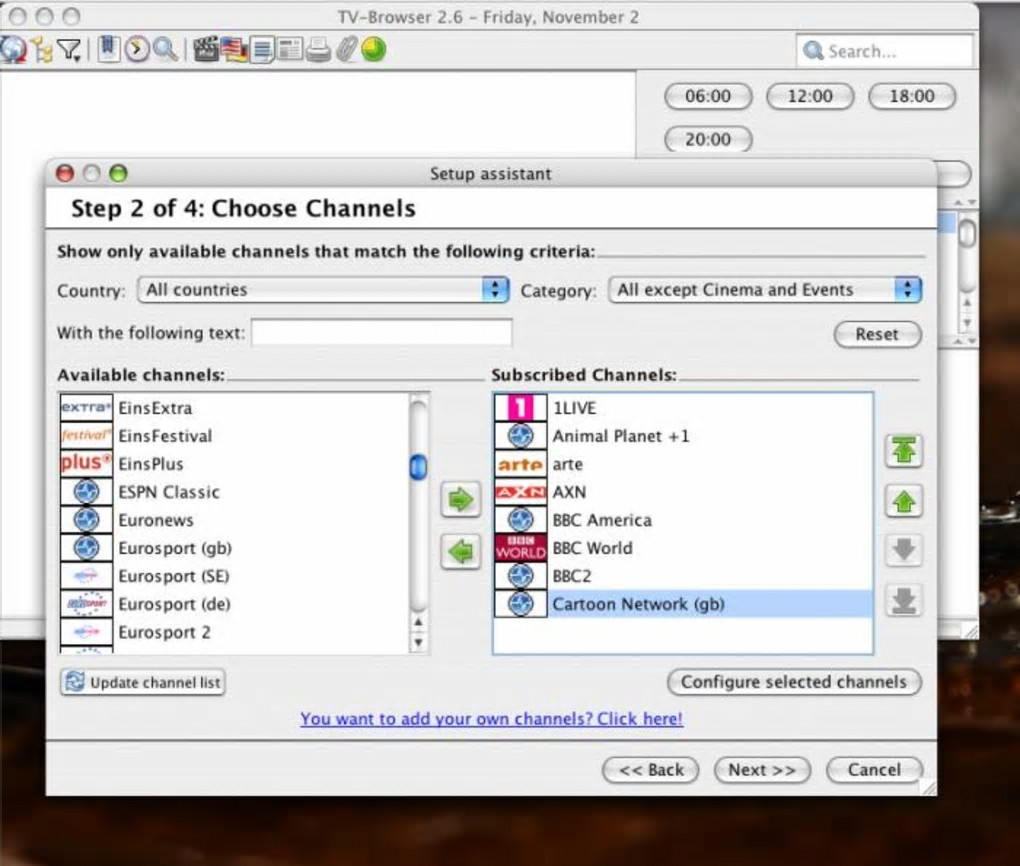This screenshot has width=1020, height=866.
Task: Select BBC World subscribed channel
Action: (x=683, y=548)
